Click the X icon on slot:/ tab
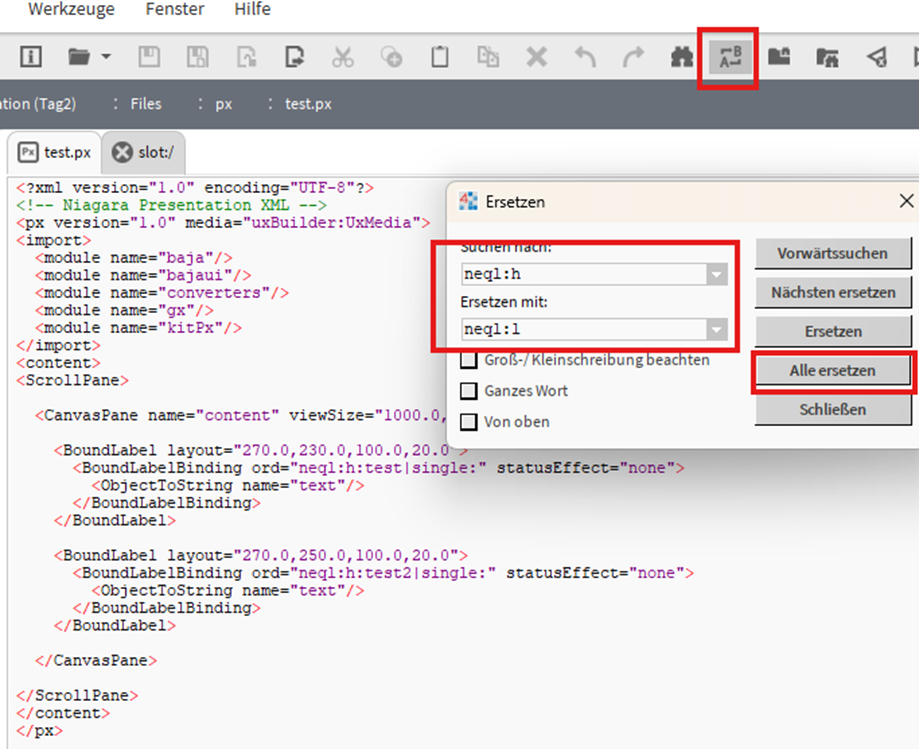 point(122,152)
